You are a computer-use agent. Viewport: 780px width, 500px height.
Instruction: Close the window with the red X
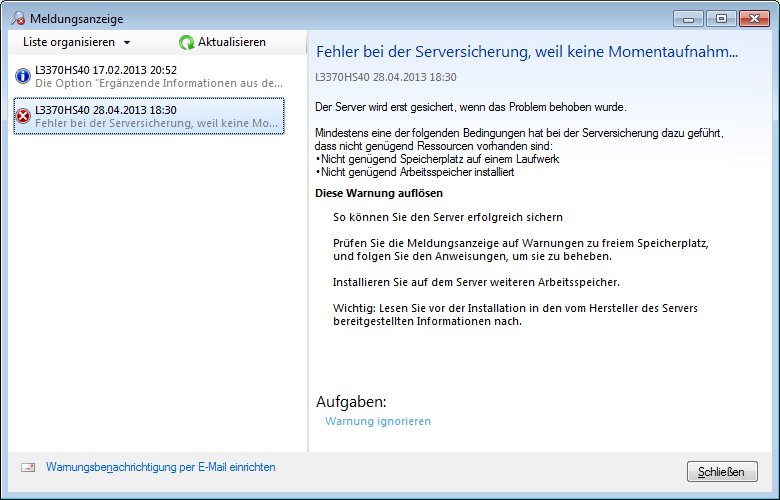click(754, 19)
